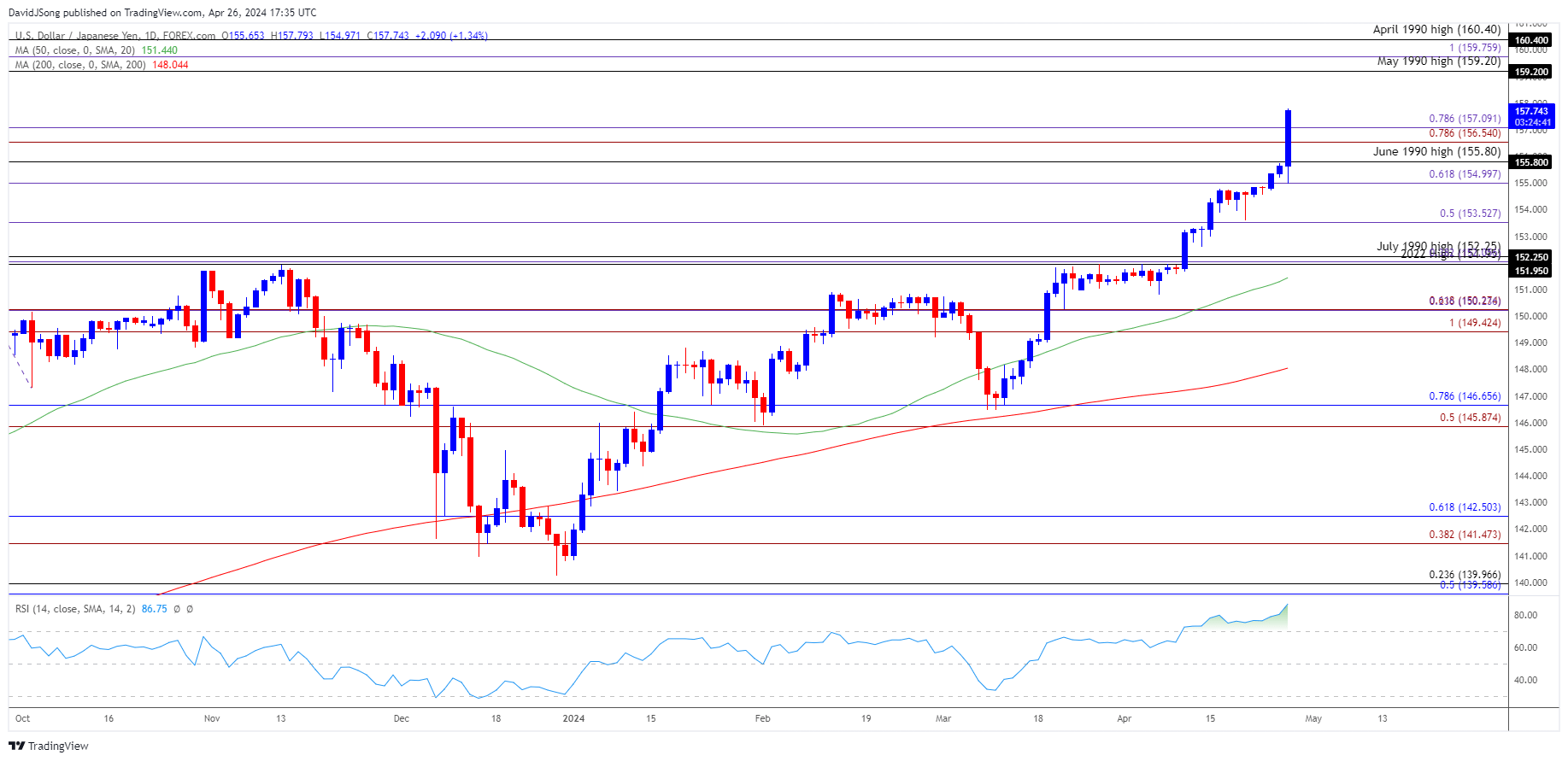Click the 145.000 price axis value
The image size is (1568, 761).
[1531, 449]
